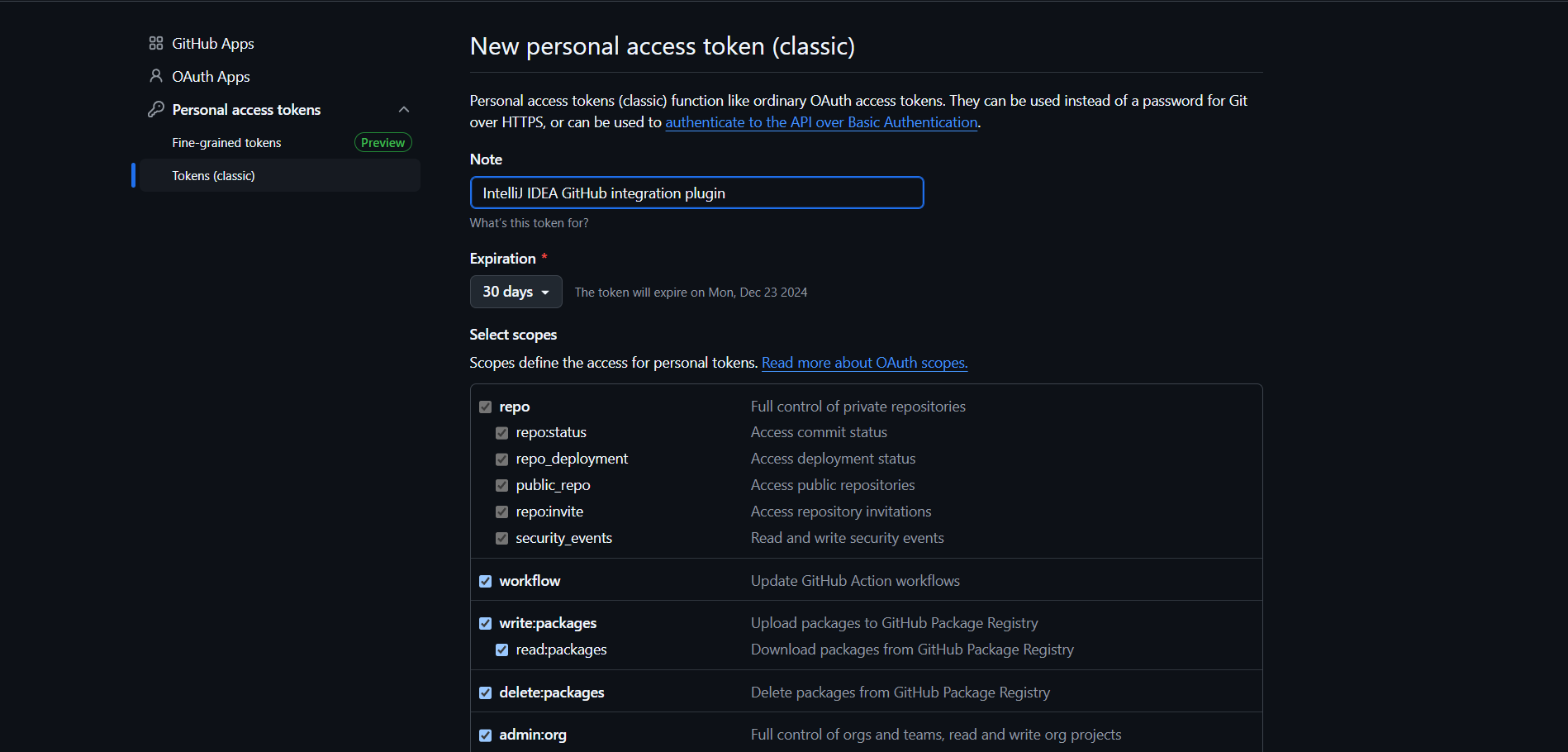Screen dimensions: 1568x752
Task: Click the Personal access tokens key icon
Action: (x=155, y=109)
